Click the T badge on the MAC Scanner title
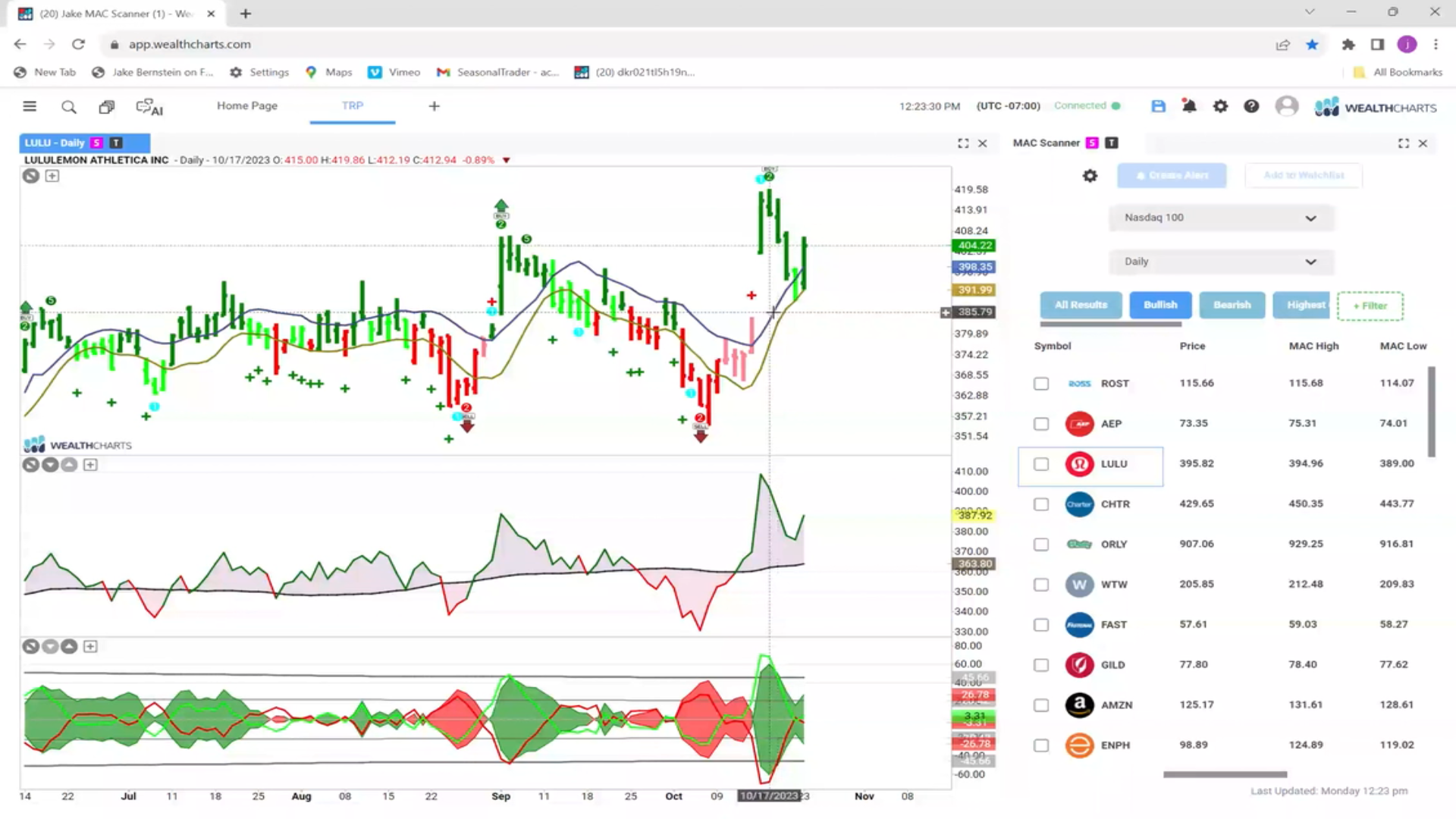Image resolution: width=1456 pixels, height=819 pixels. tap(1112, 143)
